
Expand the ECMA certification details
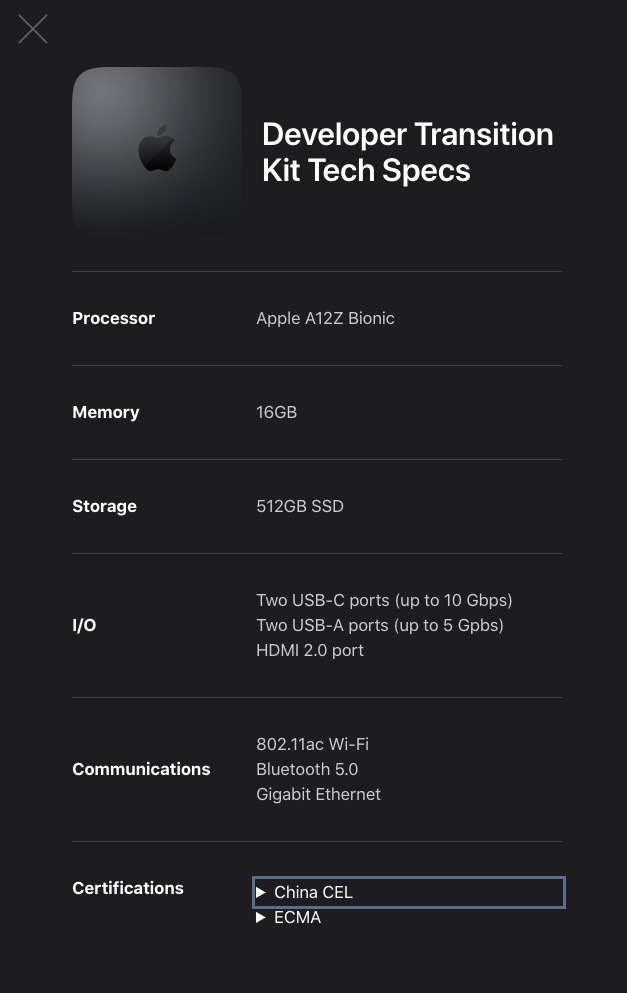click(261, 917)
